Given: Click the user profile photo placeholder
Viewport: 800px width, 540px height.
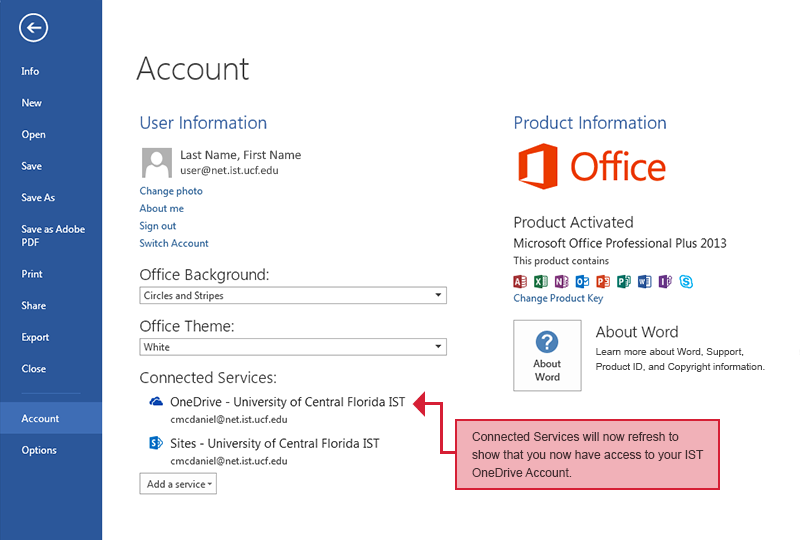Looking at the screenshot, I should (156, 163).
